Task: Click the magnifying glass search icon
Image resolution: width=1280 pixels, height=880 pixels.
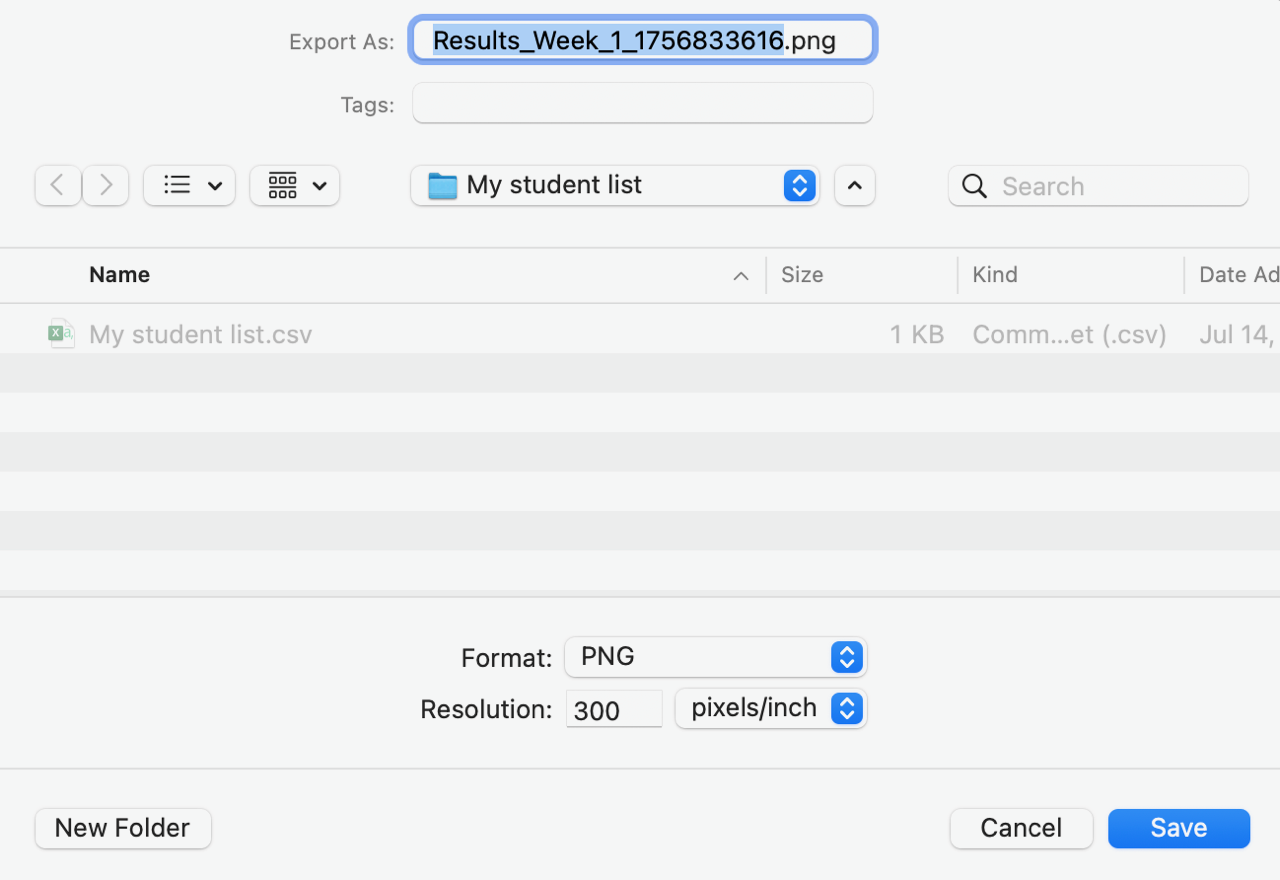Action: (973, 186)
